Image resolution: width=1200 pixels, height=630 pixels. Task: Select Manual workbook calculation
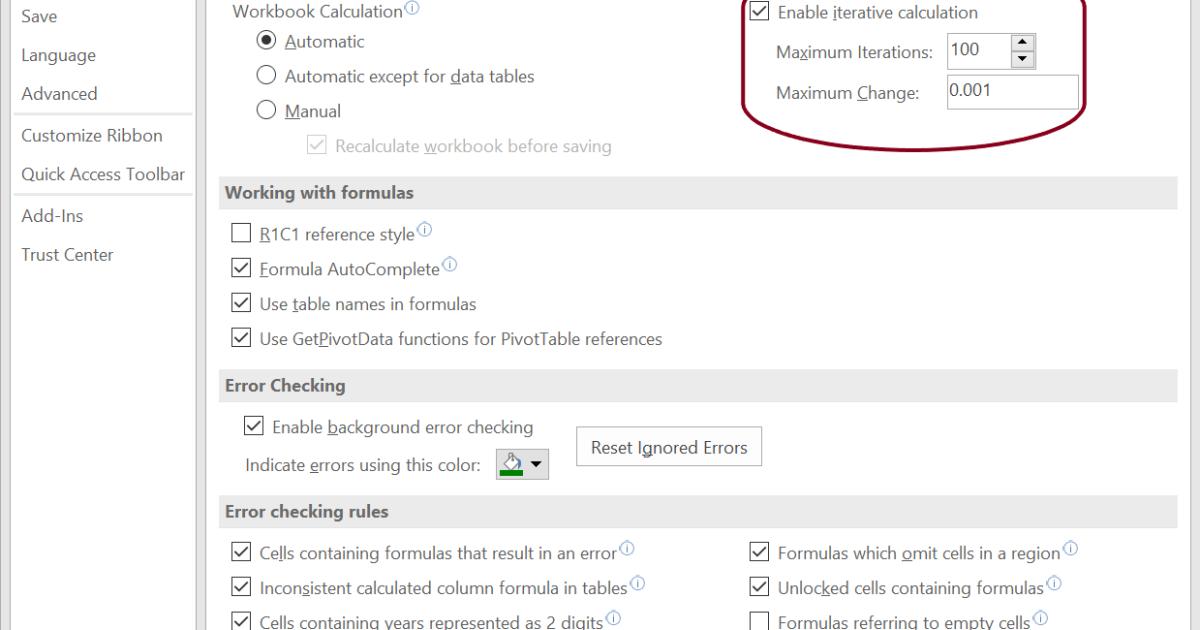(267, 112)
